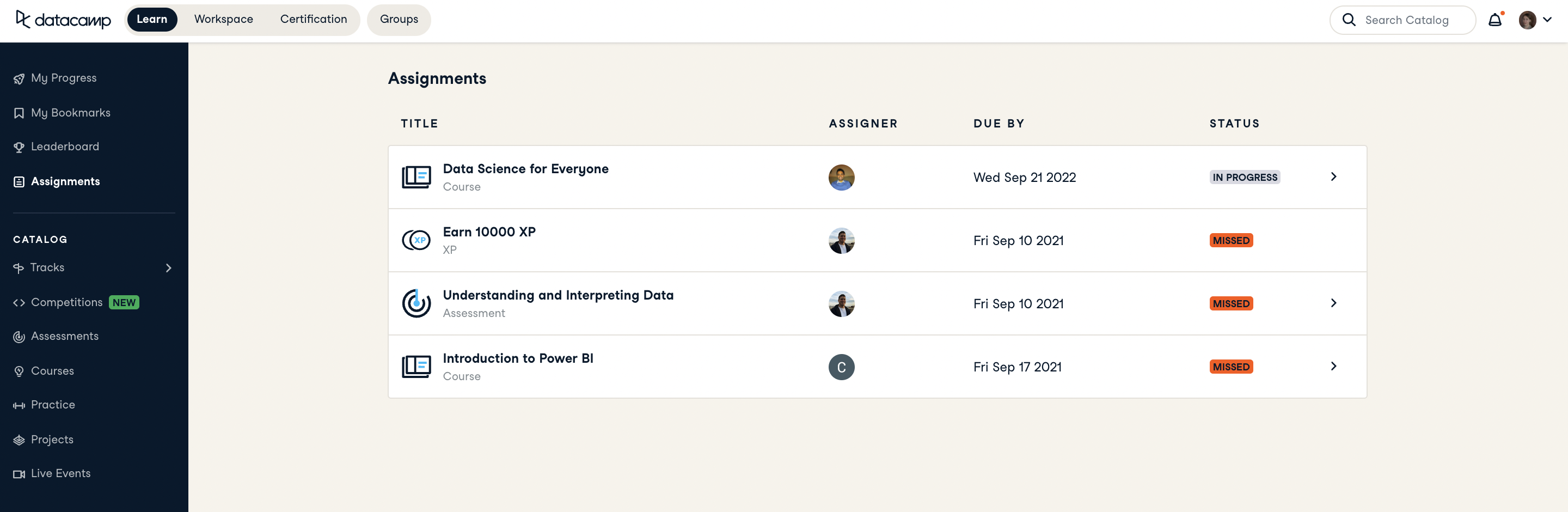Open the notifications bell icon
This screenshot has width=1568, height=512.
(x=1494, y=20)
